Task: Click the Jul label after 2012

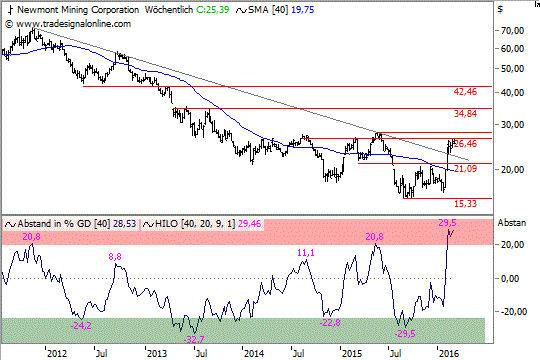Action: click(x=102, y=353)
